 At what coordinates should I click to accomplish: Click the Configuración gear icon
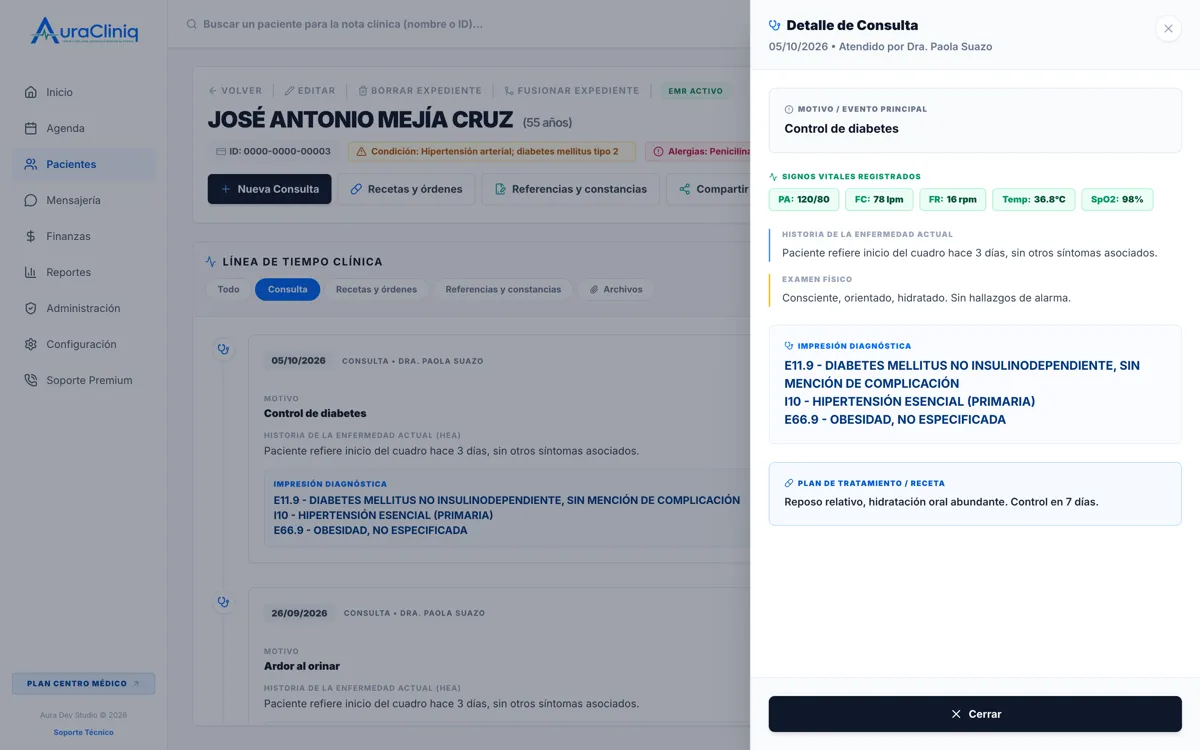[31, 344]
